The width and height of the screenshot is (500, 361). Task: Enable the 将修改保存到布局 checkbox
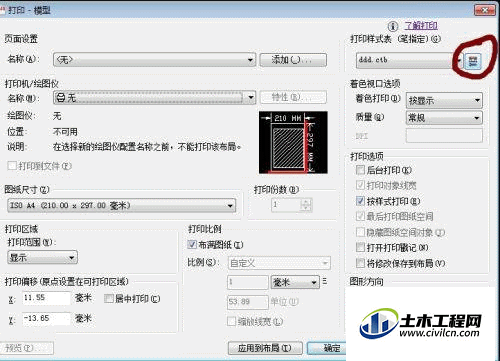pyautogui.click(x=360, y=263)
